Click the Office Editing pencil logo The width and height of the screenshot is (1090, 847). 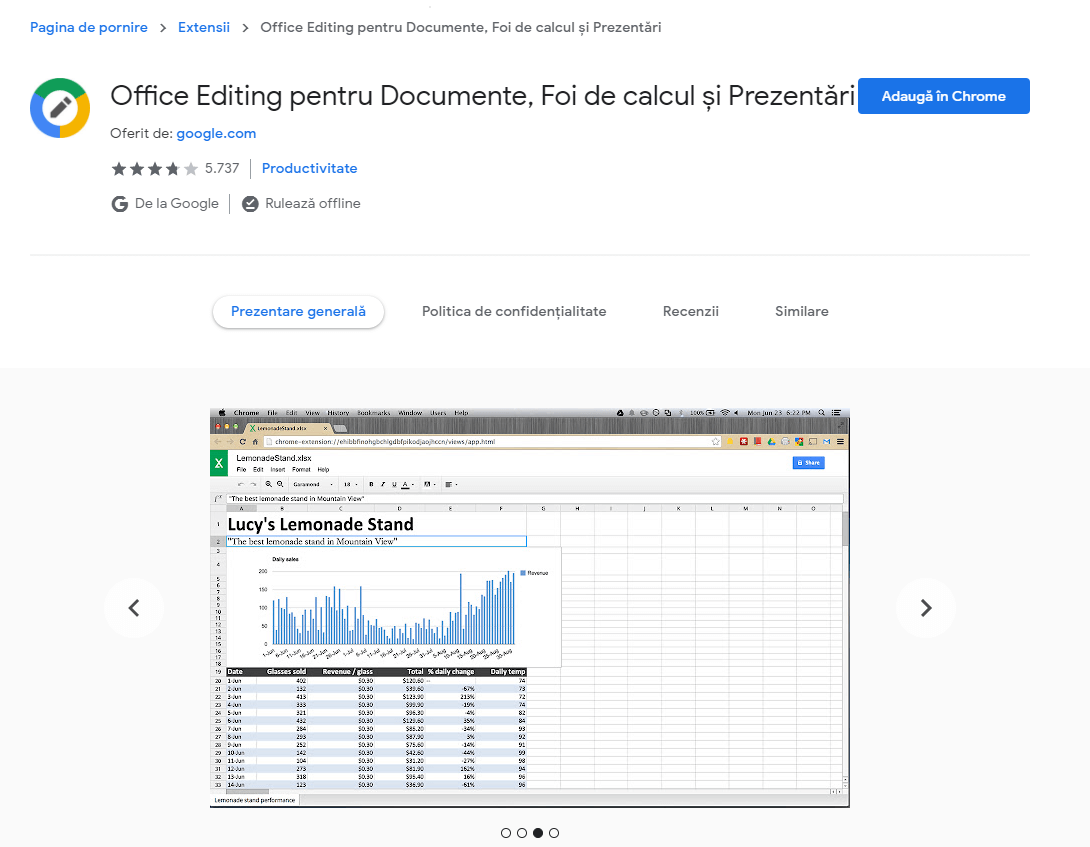[60, 107]
